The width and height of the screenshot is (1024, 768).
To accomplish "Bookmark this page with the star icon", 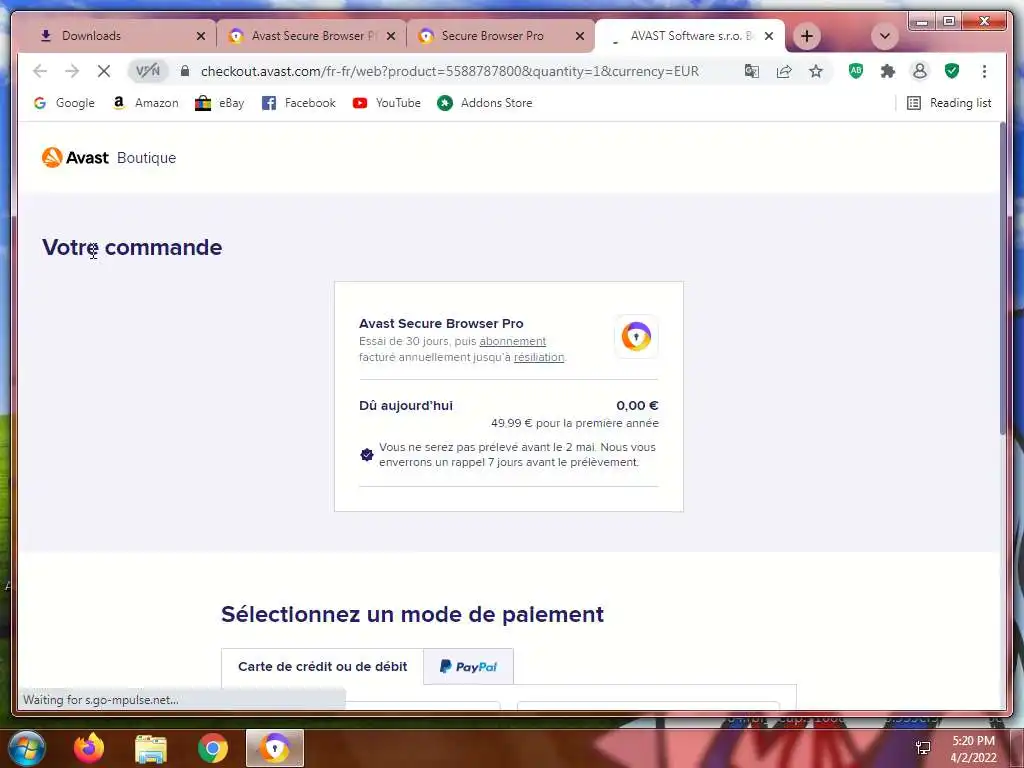I will 816,71.
